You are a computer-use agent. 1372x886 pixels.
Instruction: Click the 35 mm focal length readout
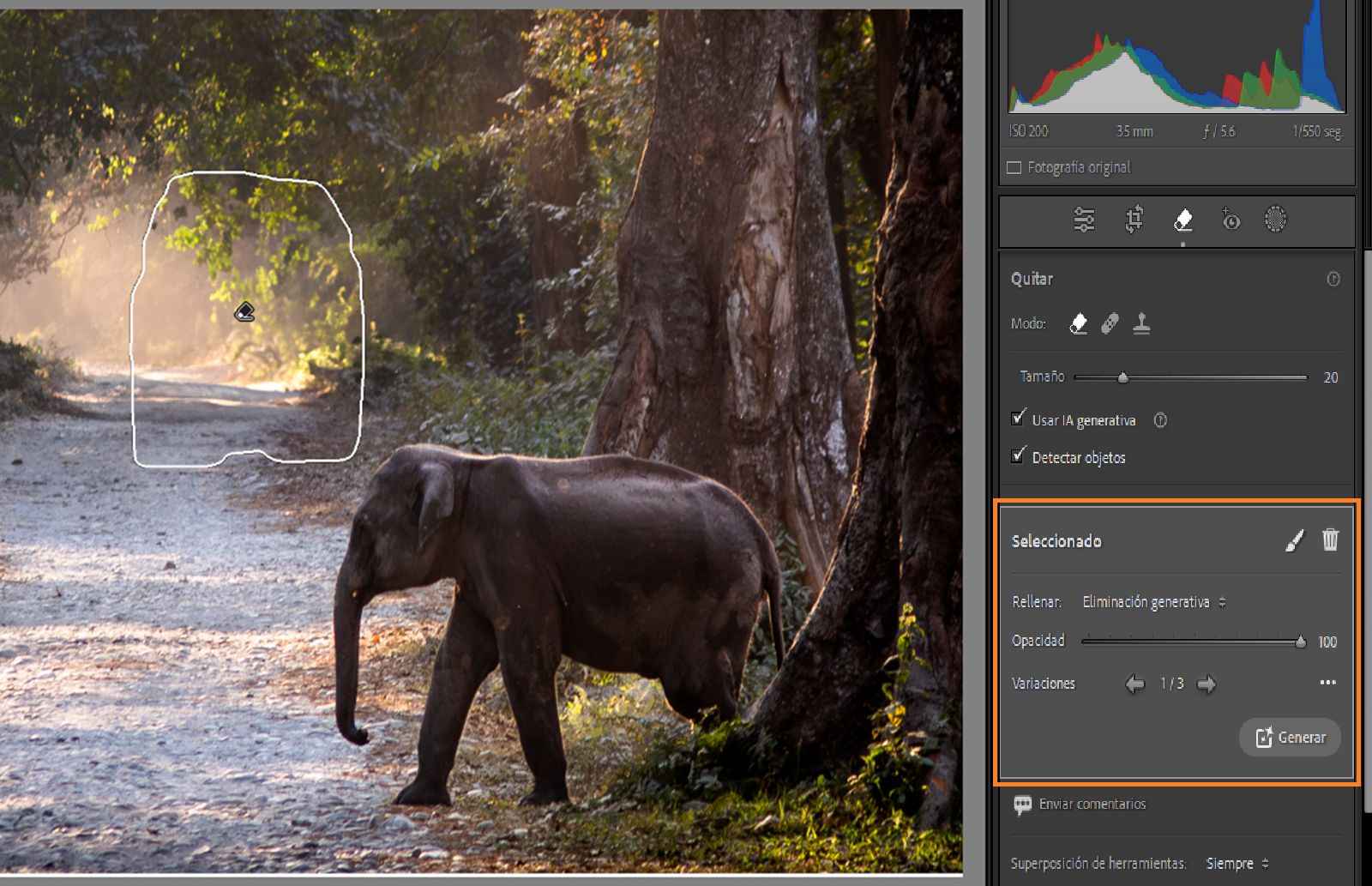click(x=1134, y=131)
